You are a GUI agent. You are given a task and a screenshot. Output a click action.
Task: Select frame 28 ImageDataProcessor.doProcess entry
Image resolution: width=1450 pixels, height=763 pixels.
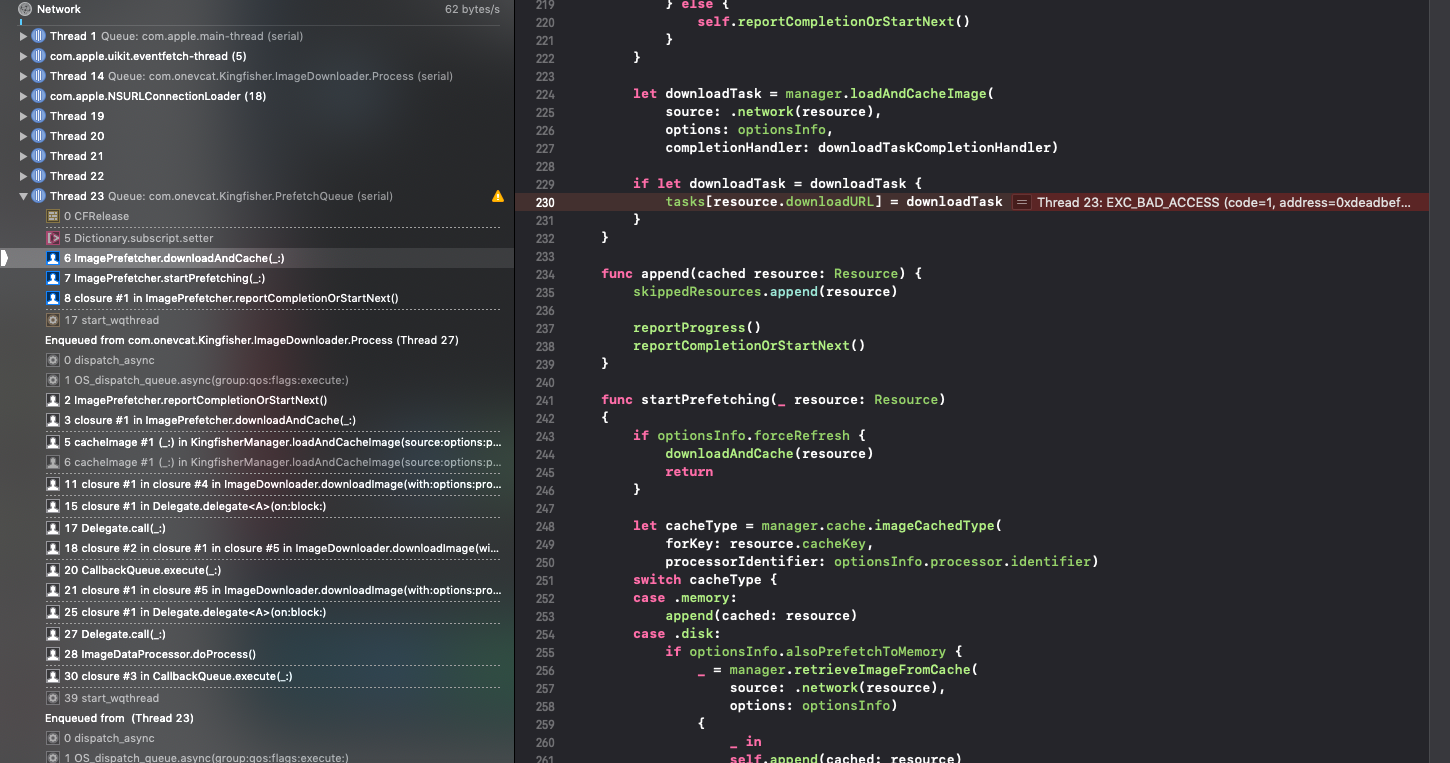(150, 655)
